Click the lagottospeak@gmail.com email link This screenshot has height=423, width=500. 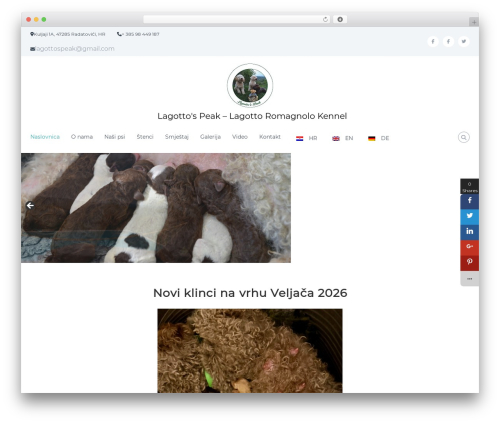tap(75, 49)
